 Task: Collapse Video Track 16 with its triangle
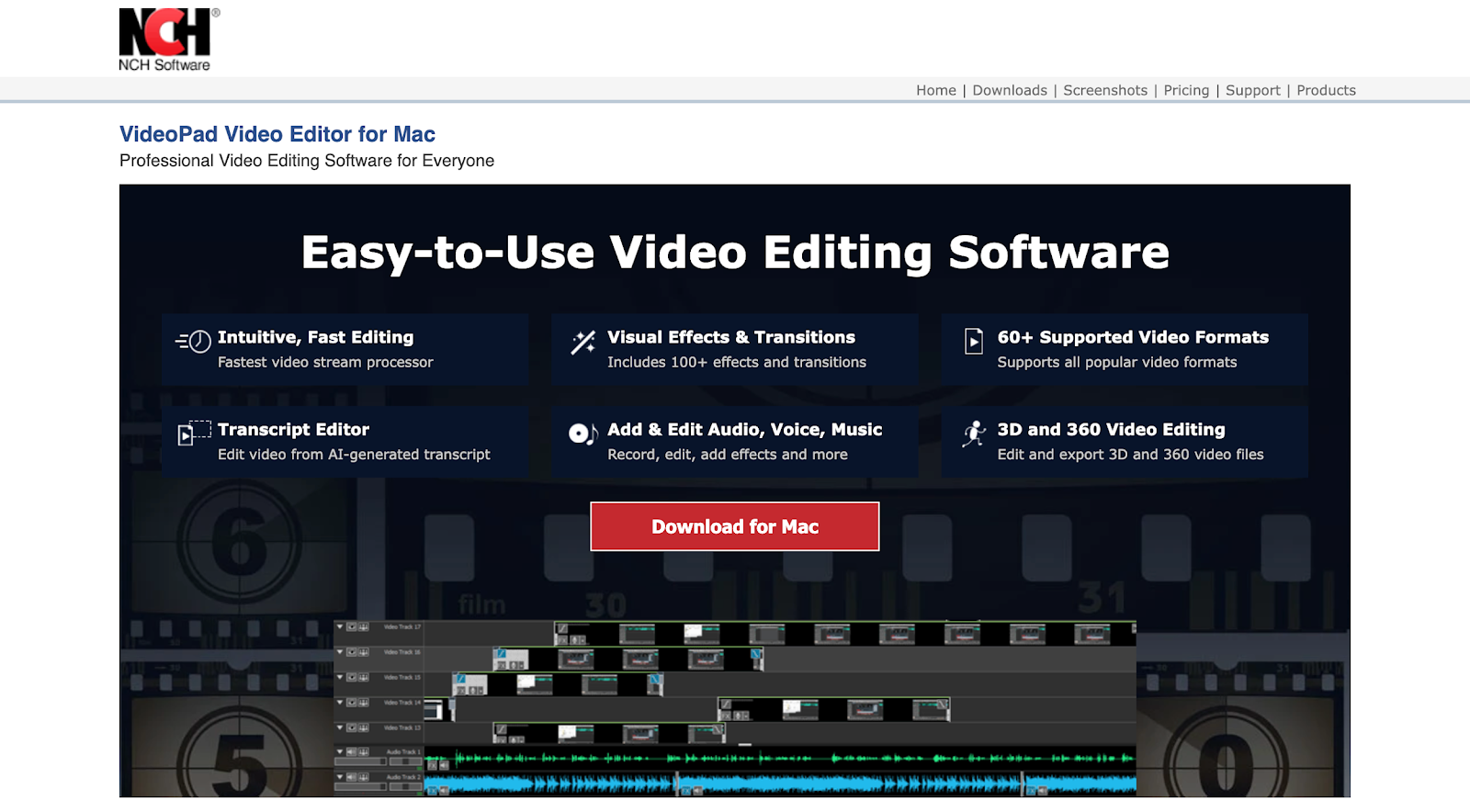[x=340, y=651]
